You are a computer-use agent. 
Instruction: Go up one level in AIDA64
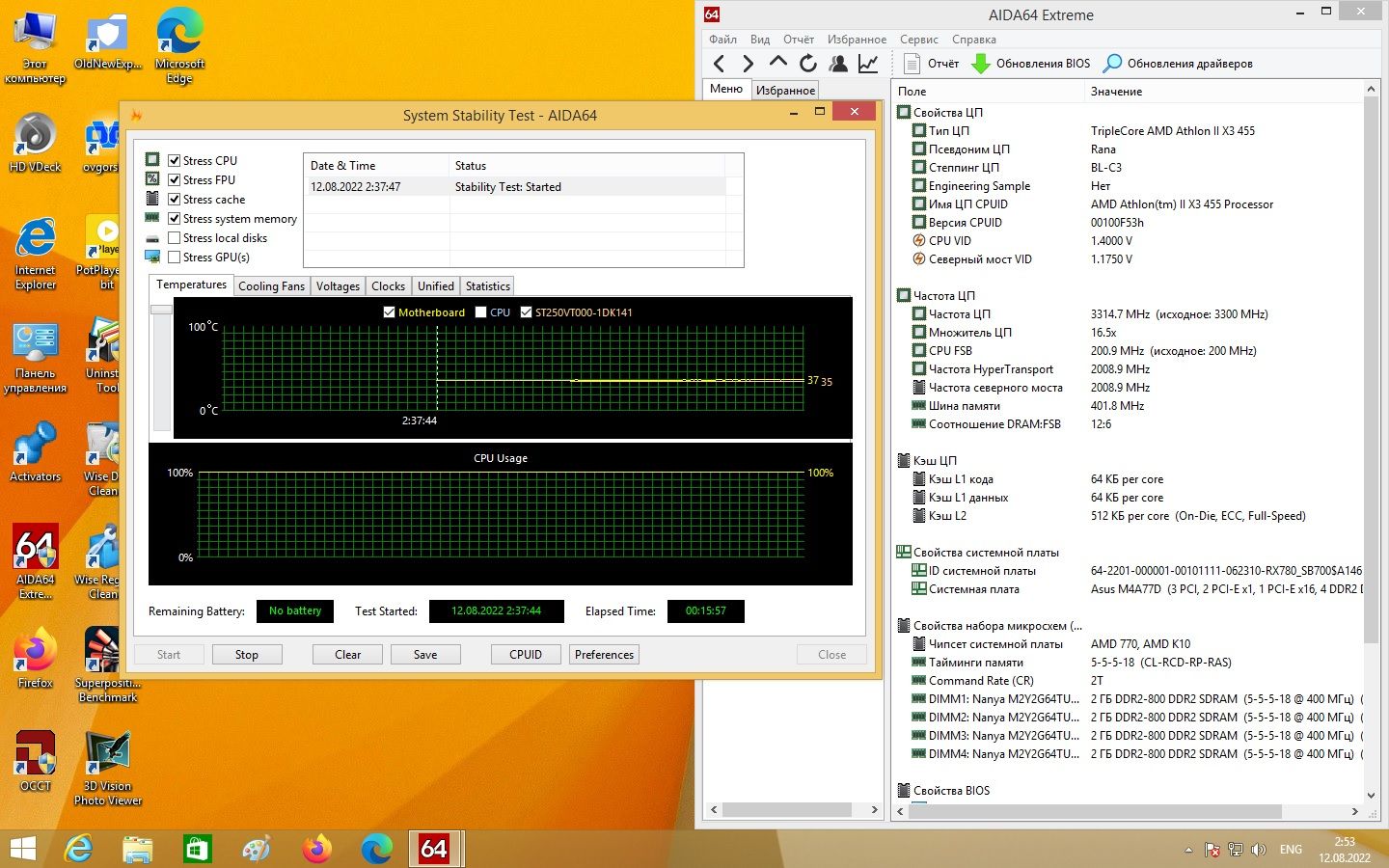pyautogui.click(x=778, y=64)
